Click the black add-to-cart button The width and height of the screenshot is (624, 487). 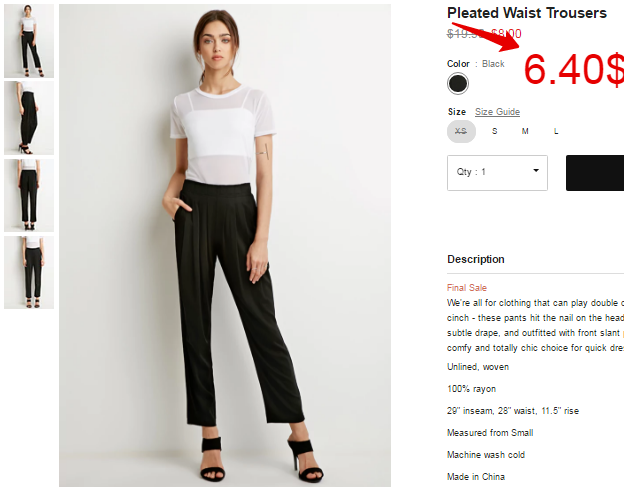(595, 173)
